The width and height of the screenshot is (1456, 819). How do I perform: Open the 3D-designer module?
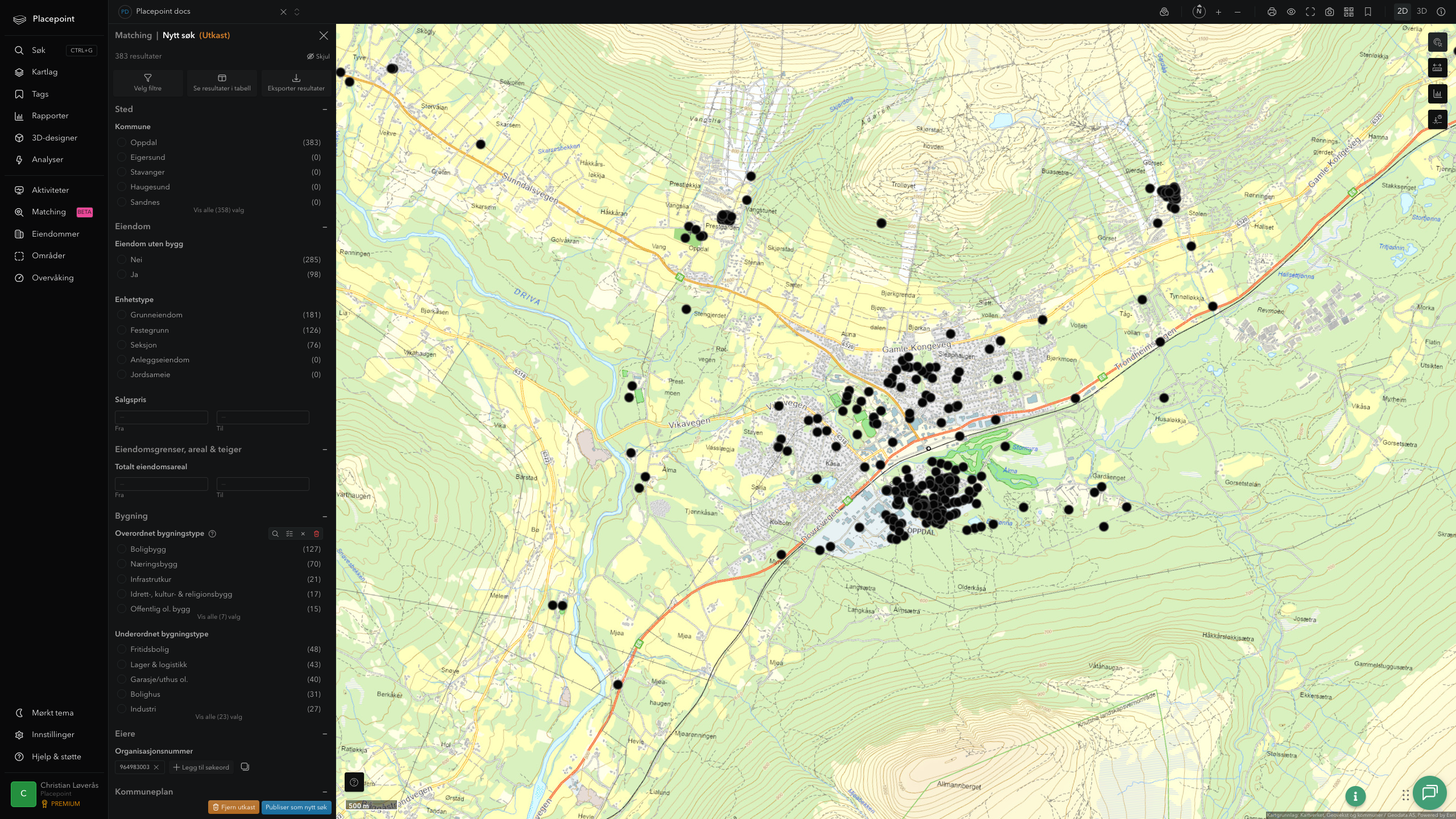54,138
